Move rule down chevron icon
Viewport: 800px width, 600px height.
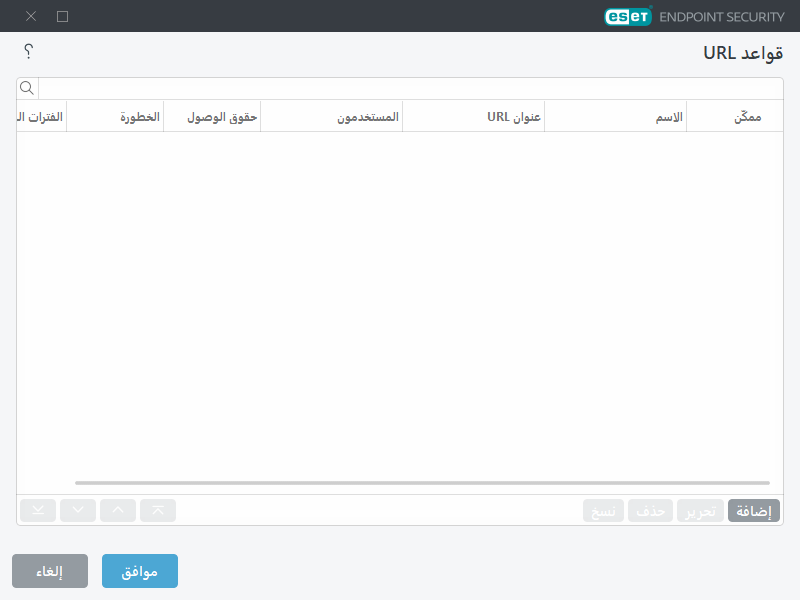point(78,510)
